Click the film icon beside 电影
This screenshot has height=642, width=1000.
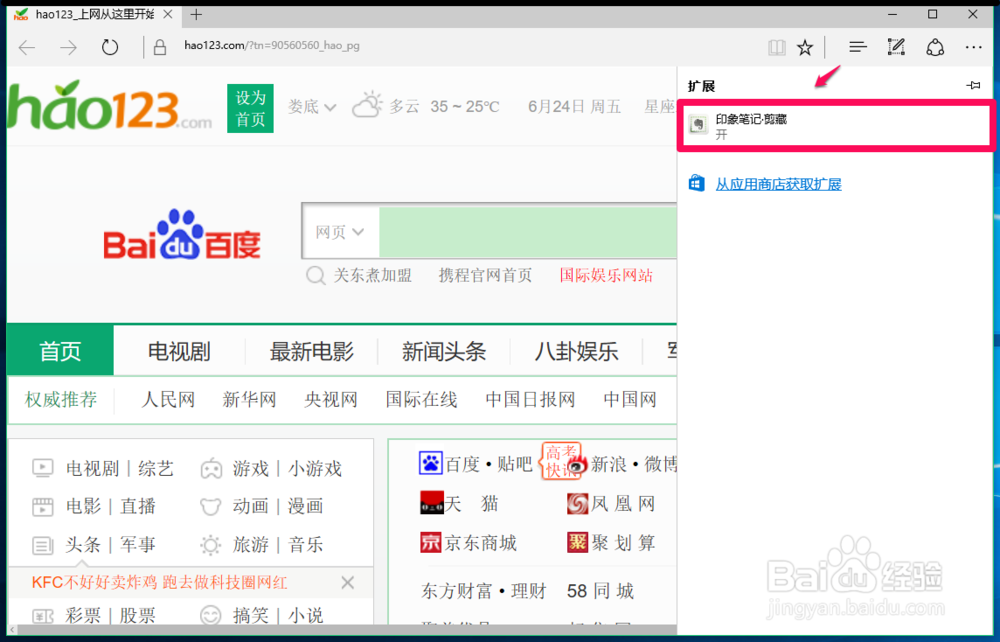click(x=43, y=507)
